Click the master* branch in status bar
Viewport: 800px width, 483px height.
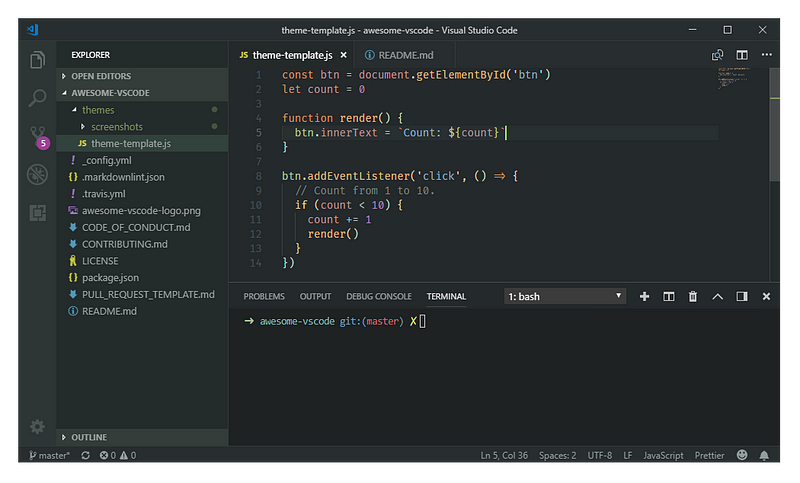coord(49,455)
